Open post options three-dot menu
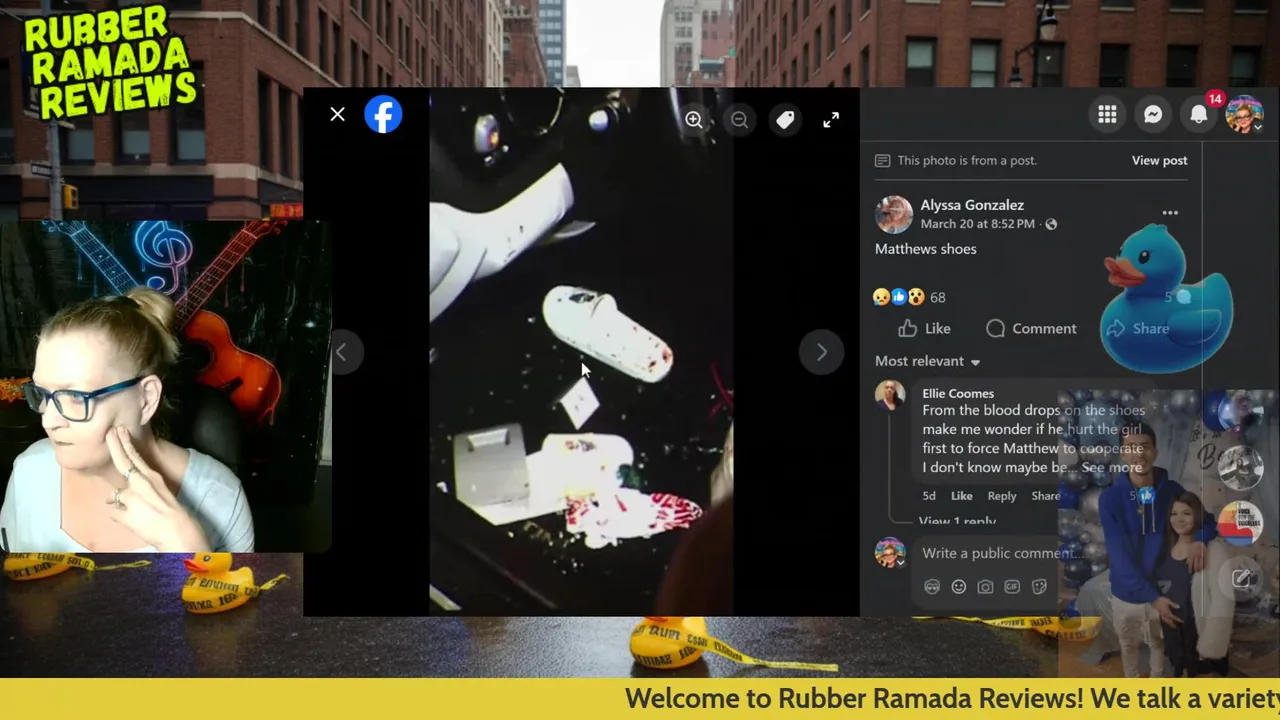This screenshot has height=720, width=1280. click(x=1170, y=213)
